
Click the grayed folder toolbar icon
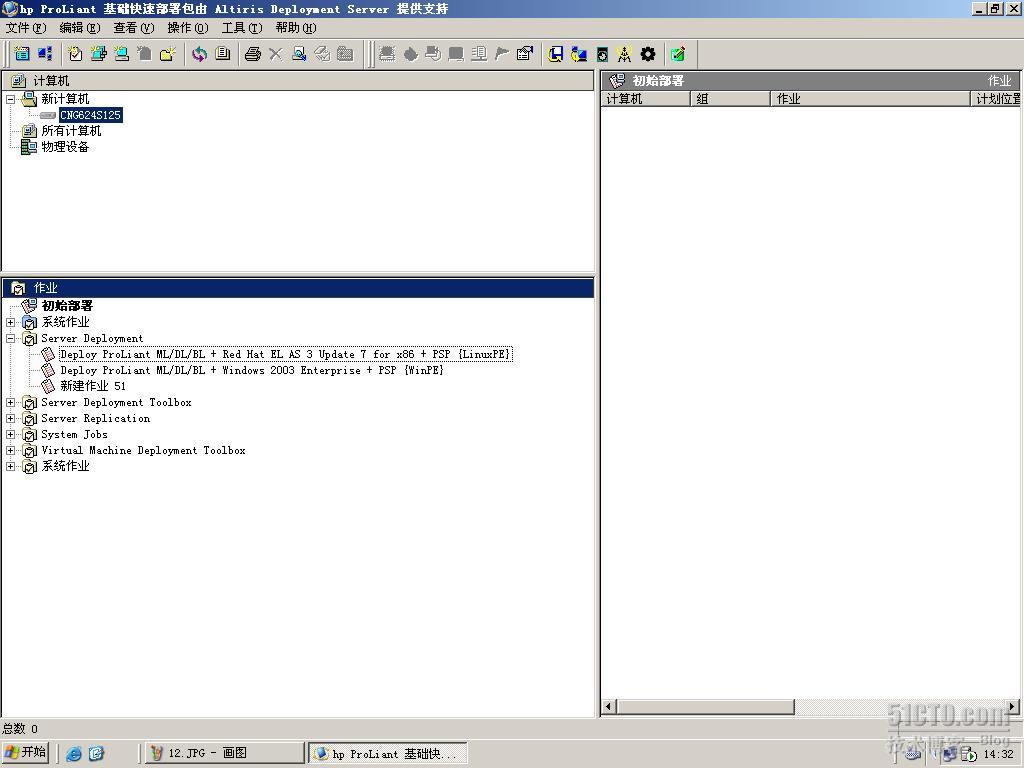coord(345,54)
